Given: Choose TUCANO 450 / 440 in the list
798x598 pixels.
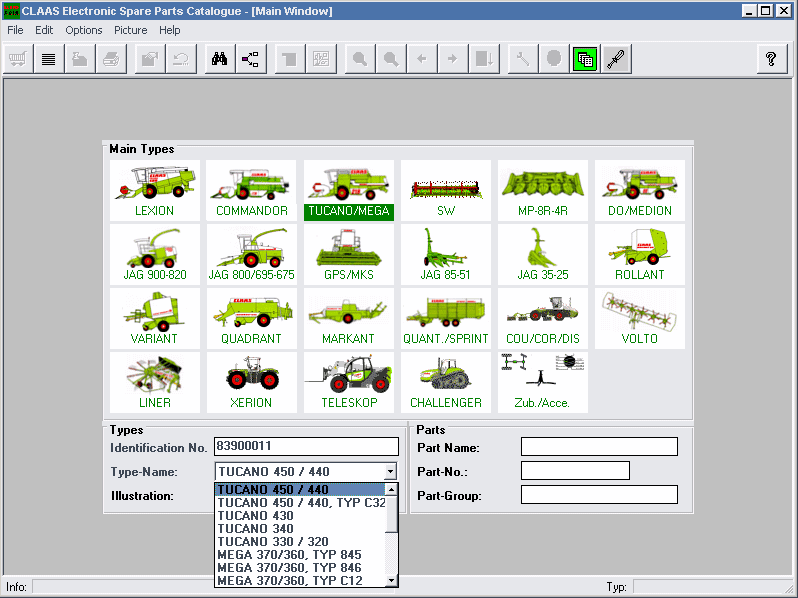Looking at the screenshot, I should (300, 490).
